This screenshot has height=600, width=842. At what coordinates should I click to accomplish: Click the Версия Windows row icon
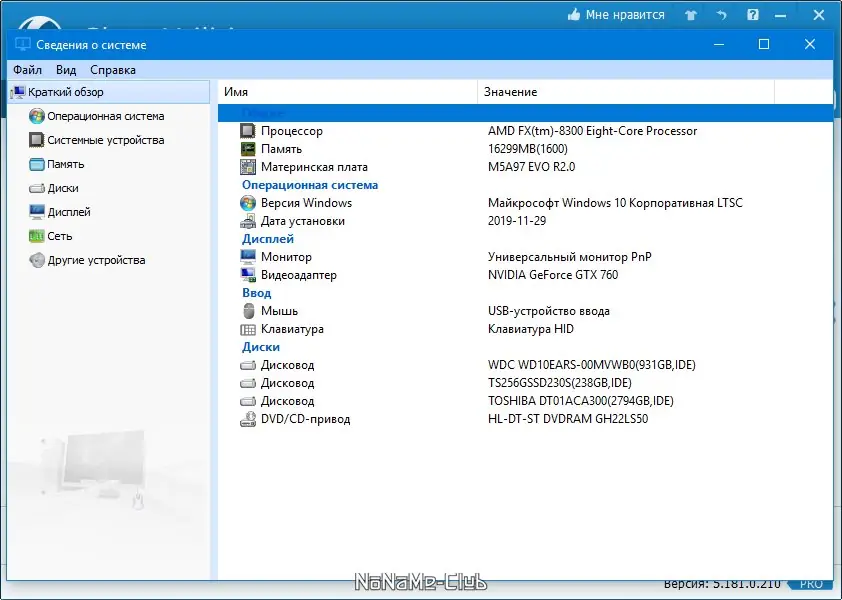pyautogui.click(x=248, y=203)
